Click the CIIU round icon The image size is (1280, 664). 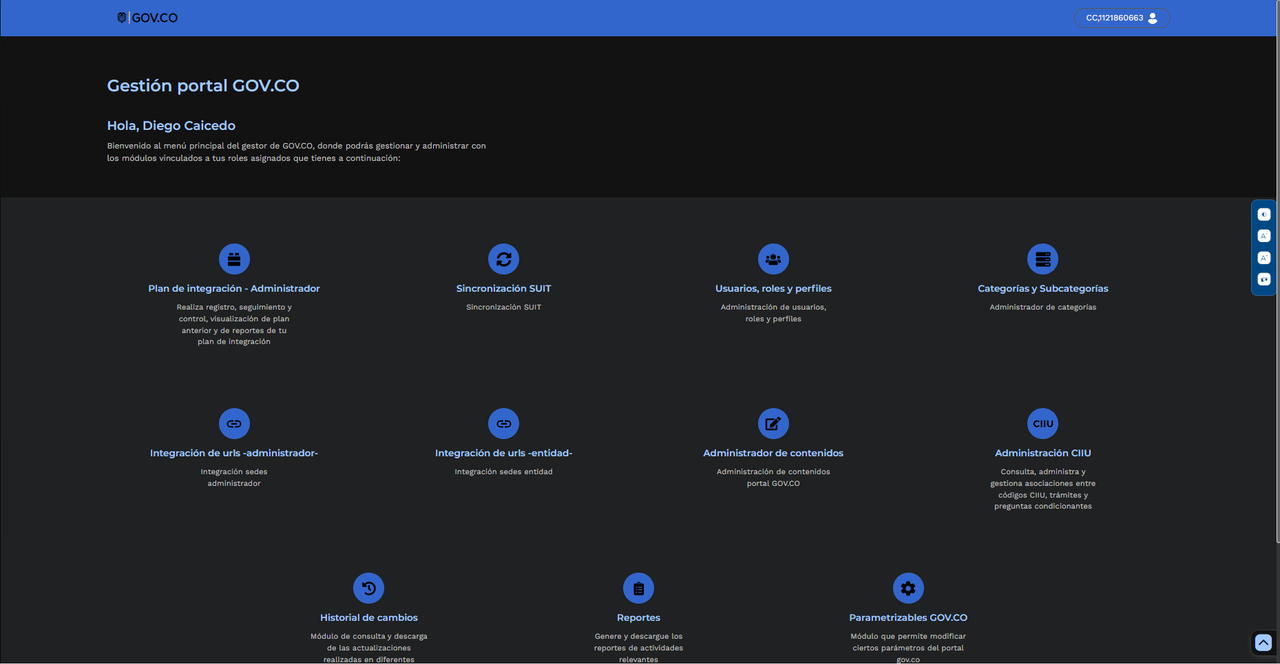pyautogui.click(x=1043, y=423)
